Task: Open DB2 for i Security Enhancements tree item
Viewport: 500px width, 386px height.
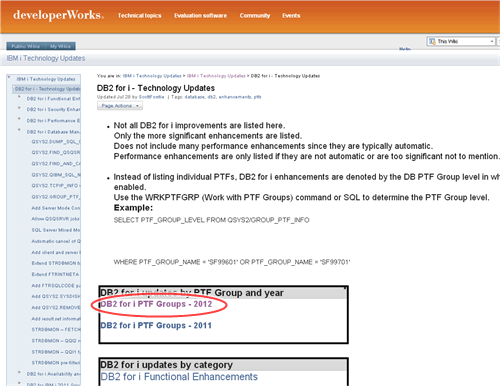Action: tap(53, 109)
